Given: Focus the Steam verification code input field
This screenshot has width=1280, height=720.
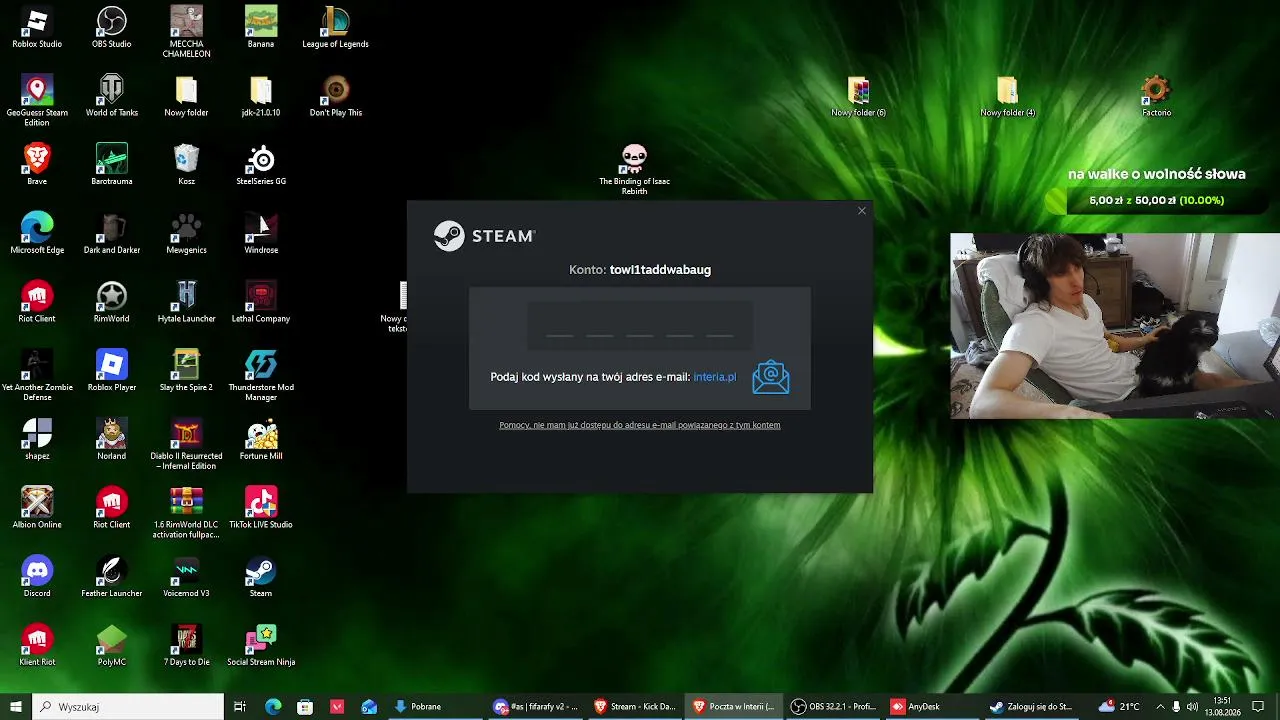Looking at the screenshot, I should click(x=640, y=325).
